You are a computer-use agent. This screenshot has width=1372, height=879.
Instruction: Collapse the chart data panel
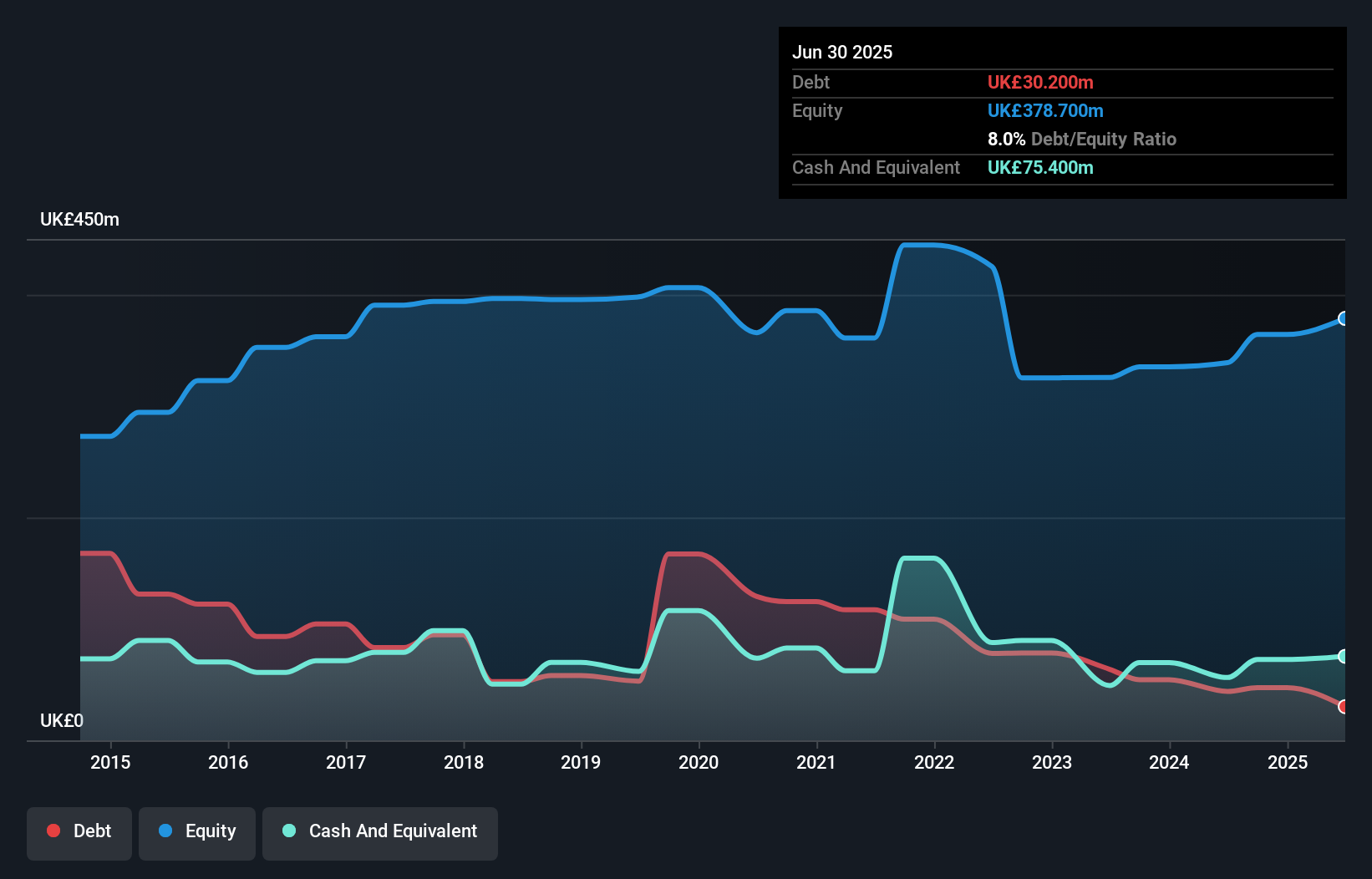tap(1062, 113)
